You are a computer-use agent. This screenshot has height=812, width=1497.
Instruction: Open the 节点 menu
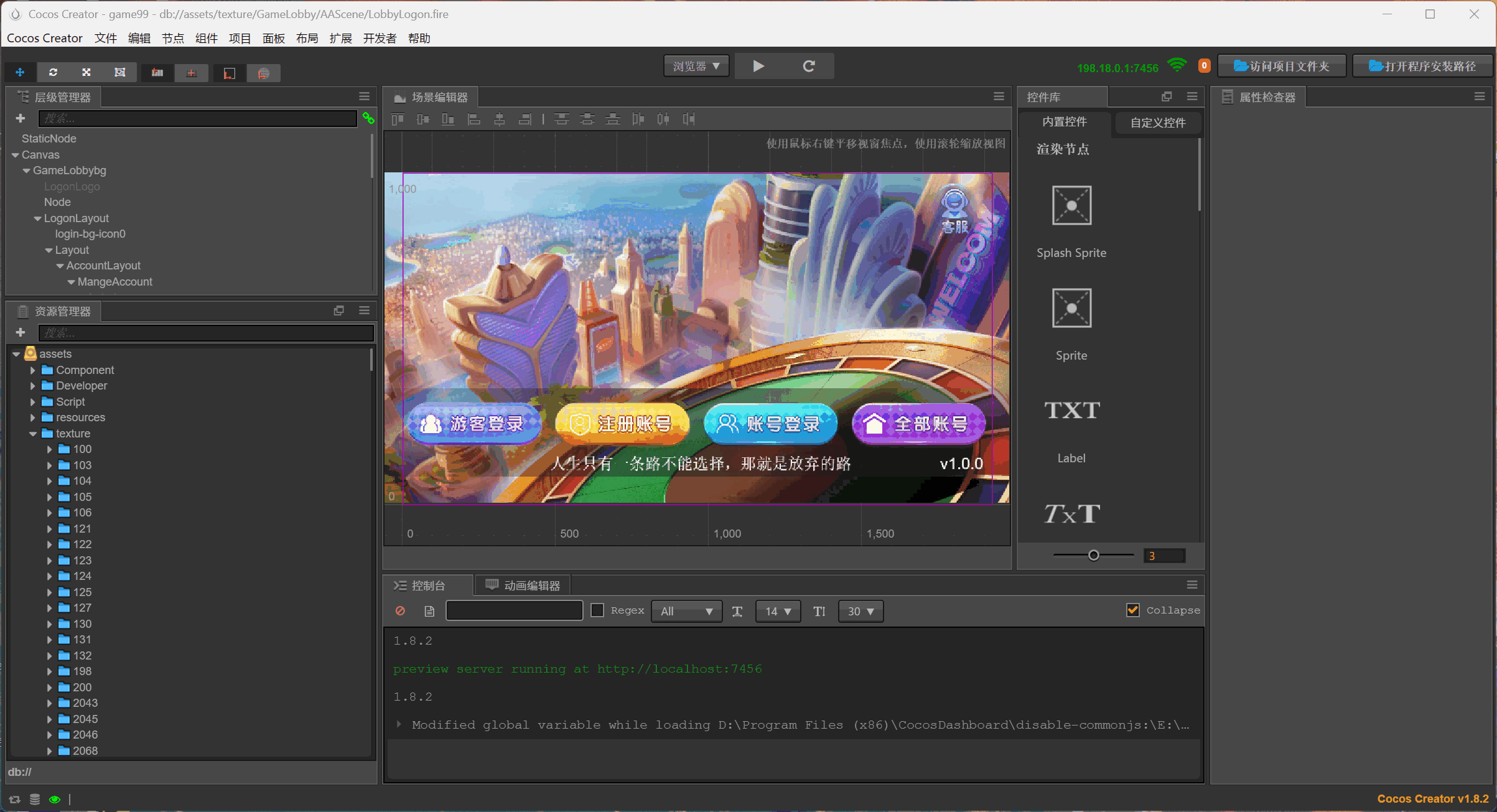[x=172, y=38]
